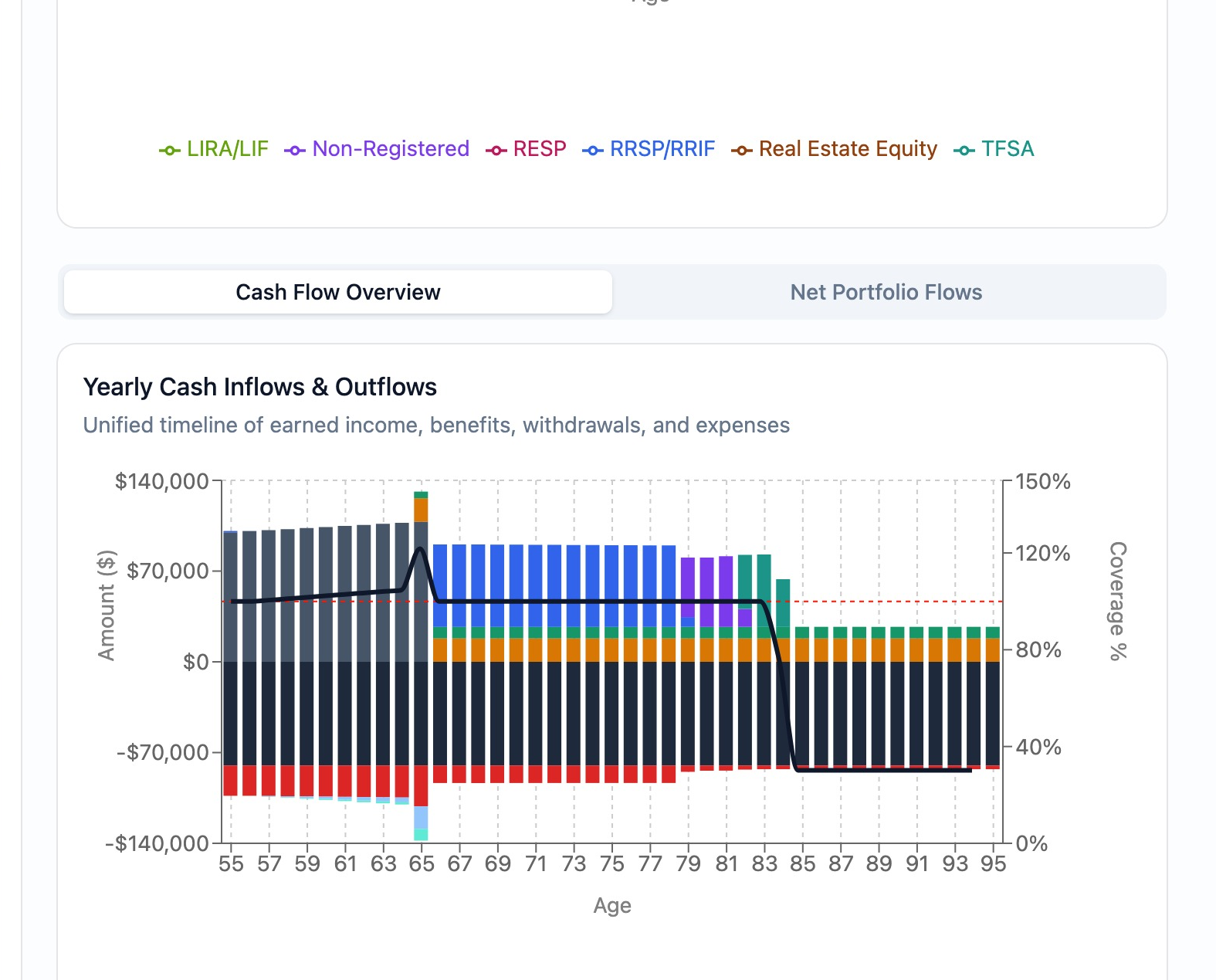Toggle the RESP legend series
Image resolution: width=1216 pixels, height=980 pixels.
tap(526, 149)
